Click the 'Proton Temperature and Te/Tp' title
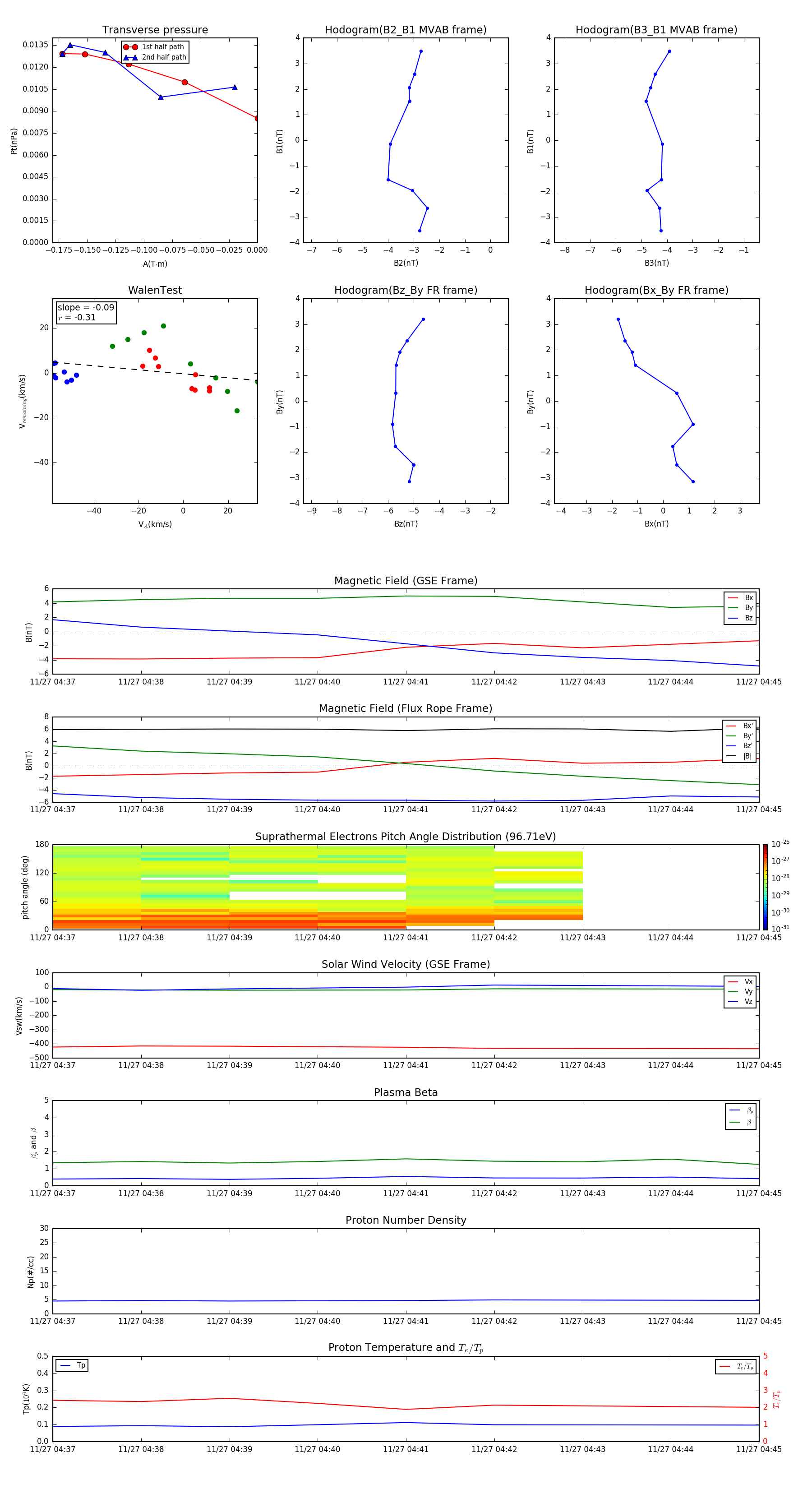The width and height of the screenshot is (812, 1489). (x=406, y=1348)
